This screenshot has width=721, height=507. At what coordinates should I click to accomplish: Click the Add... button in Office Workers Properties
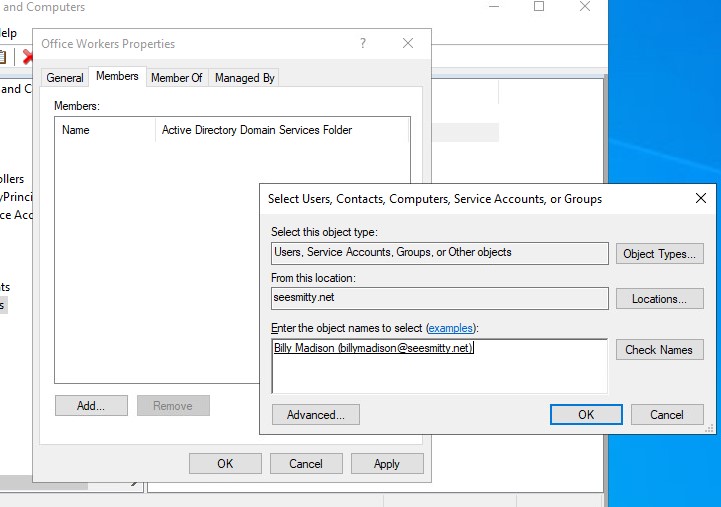coord(91,405)
